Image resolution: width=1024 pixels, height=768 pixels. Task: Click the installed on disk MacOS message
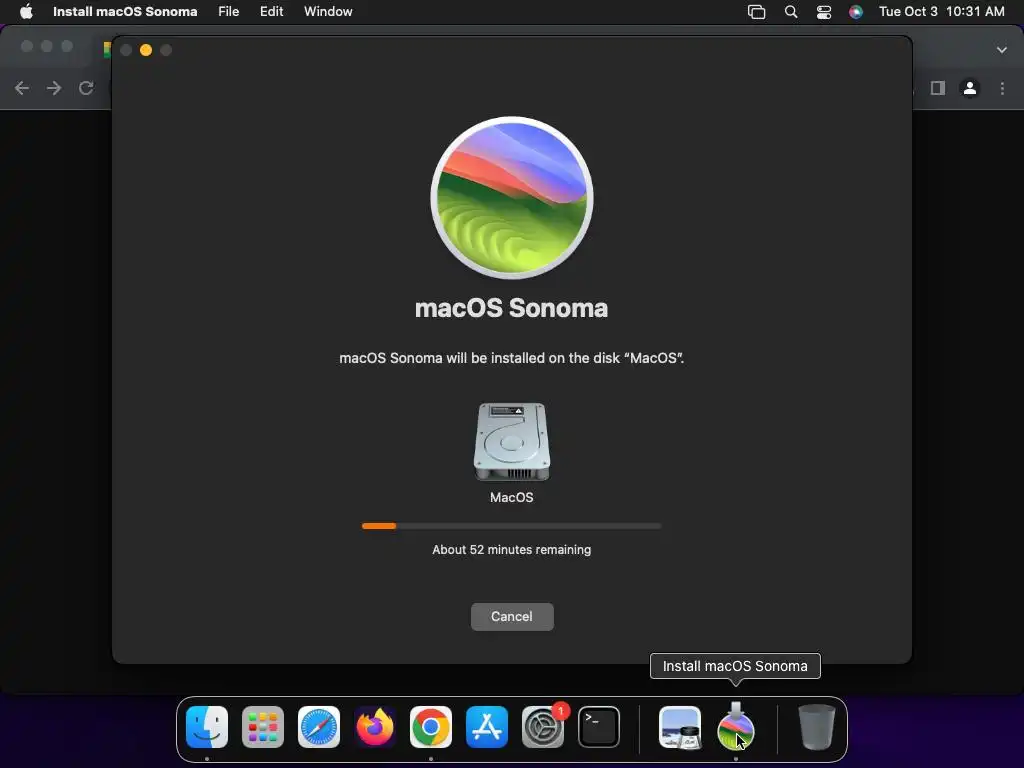coord(511,358)
